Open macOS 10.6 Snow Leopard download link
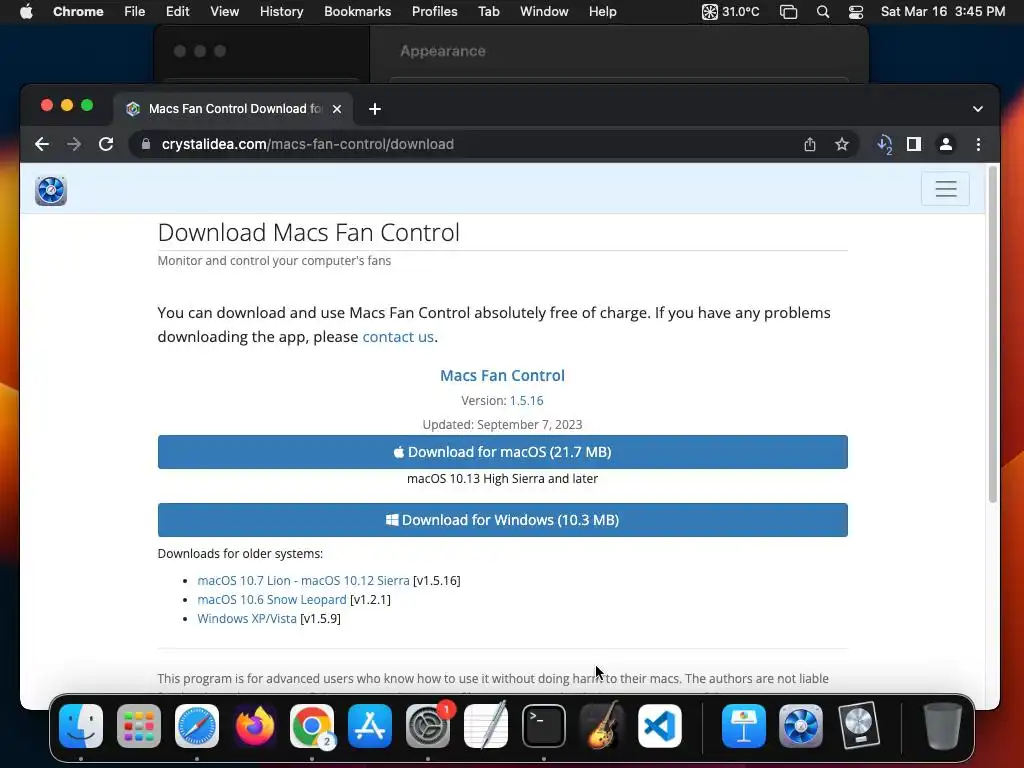This screenshot has height=768, width=1024. [x=272, y=600]
